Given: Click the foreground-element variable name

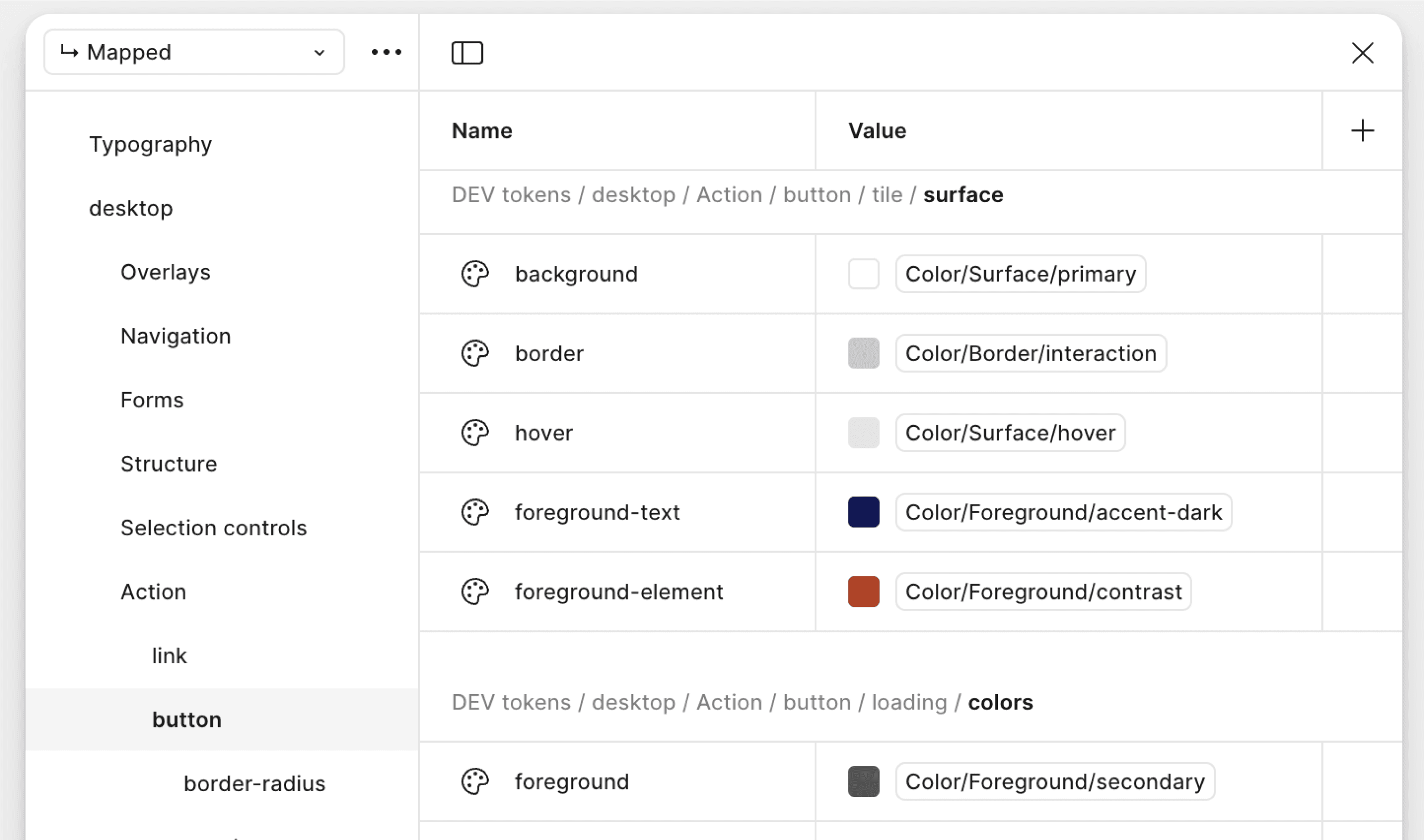Looking at the screenshot, I should [x=619, y=592].
